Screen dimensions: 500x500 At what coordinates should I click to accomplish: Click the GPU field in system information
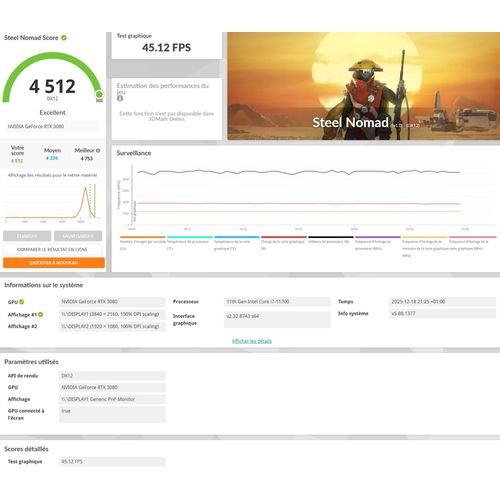[x=112, y=302]
